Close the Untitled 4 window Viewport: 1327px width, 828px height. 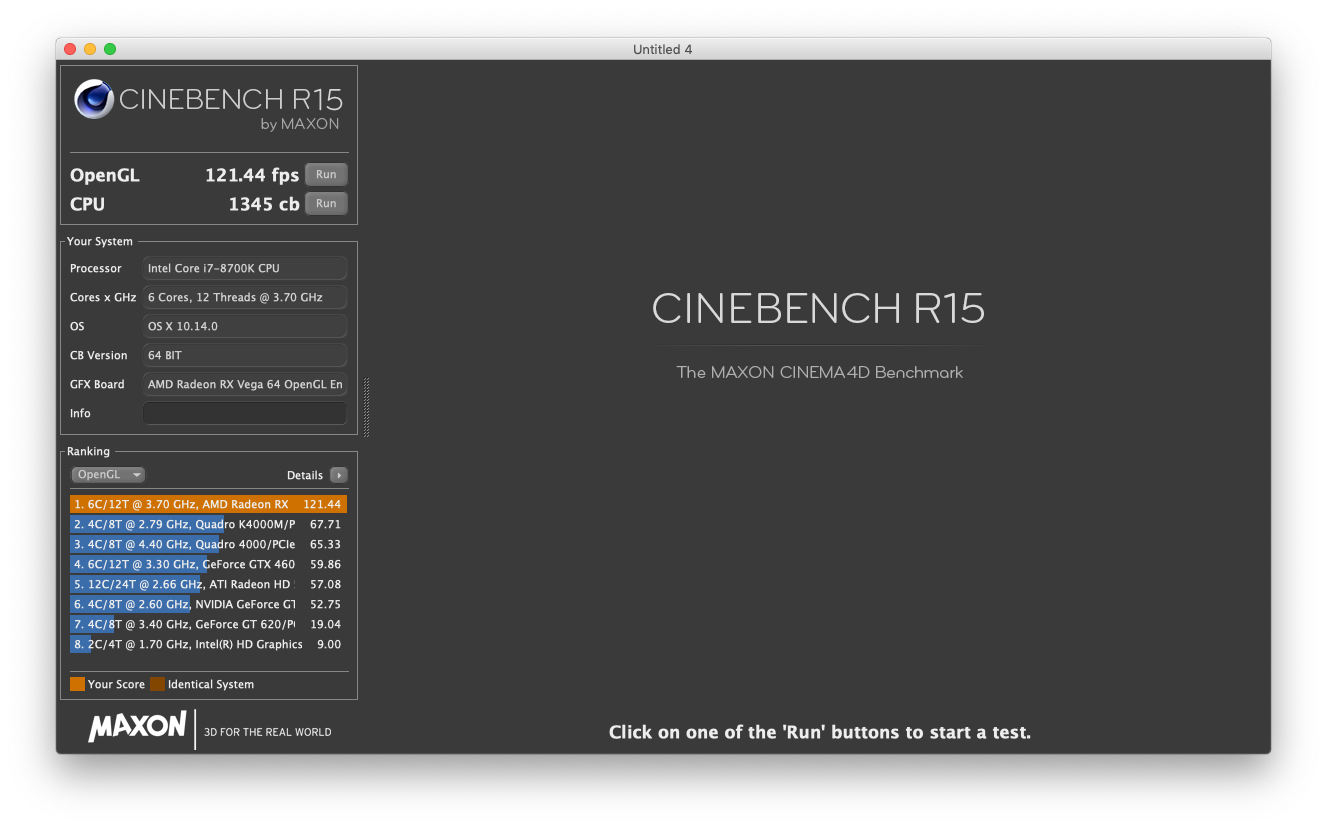click(70, 49)
